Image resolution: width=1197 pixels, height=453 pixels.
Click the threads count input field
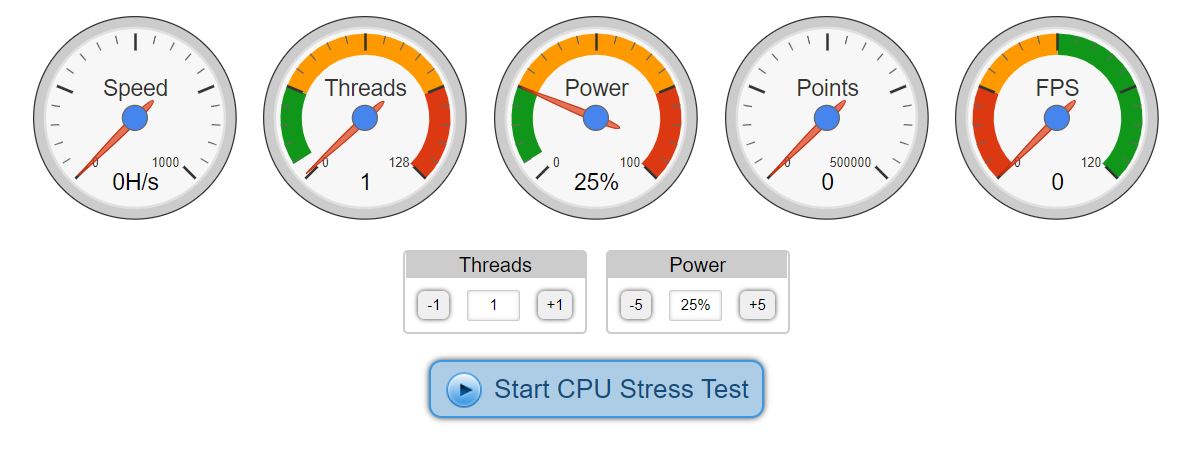(493, 305)
